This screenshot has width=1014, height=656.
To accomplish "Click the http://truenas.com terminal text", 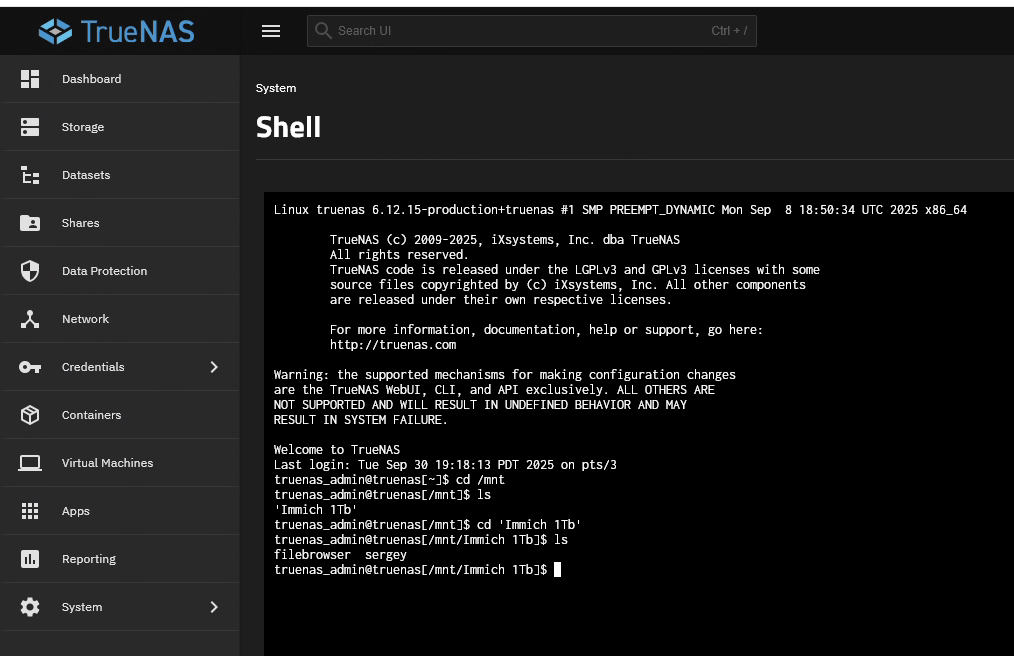I will [393, 345].
